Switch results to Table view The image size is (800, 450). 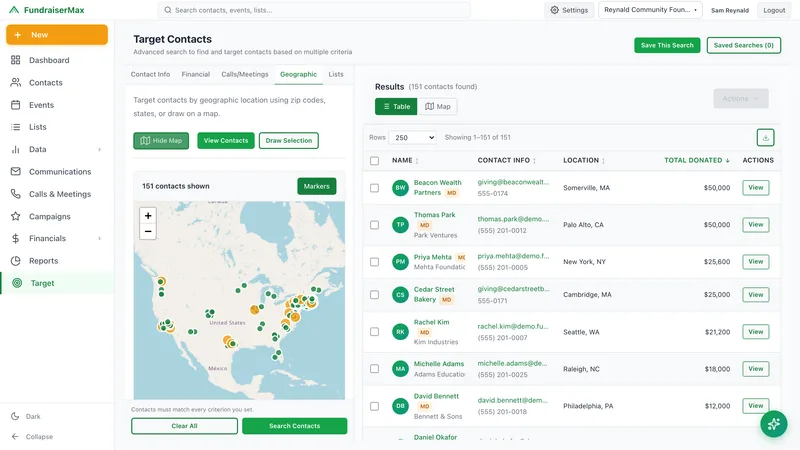coord(396,106)
